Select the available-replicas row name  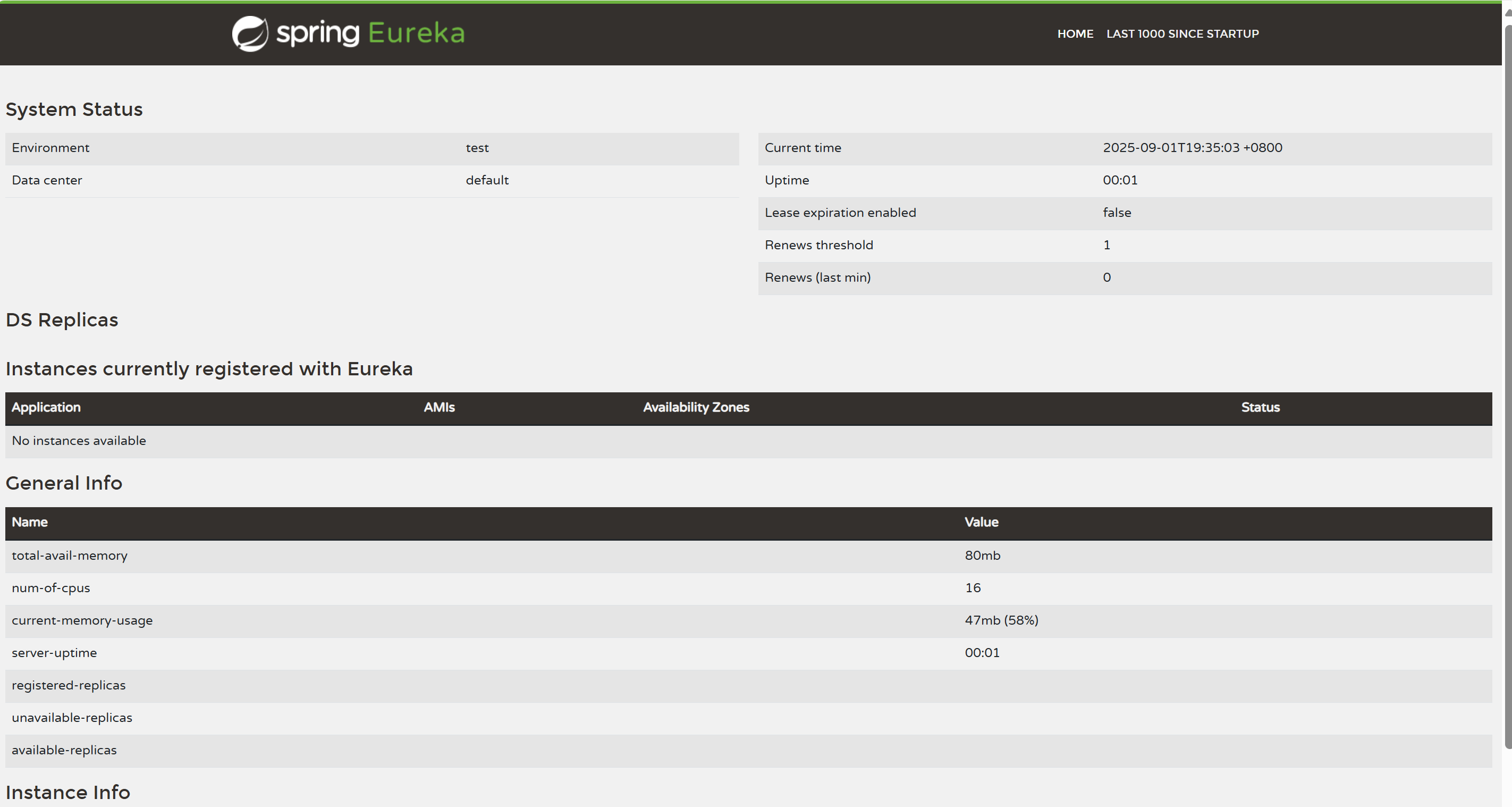pos(64,750)
